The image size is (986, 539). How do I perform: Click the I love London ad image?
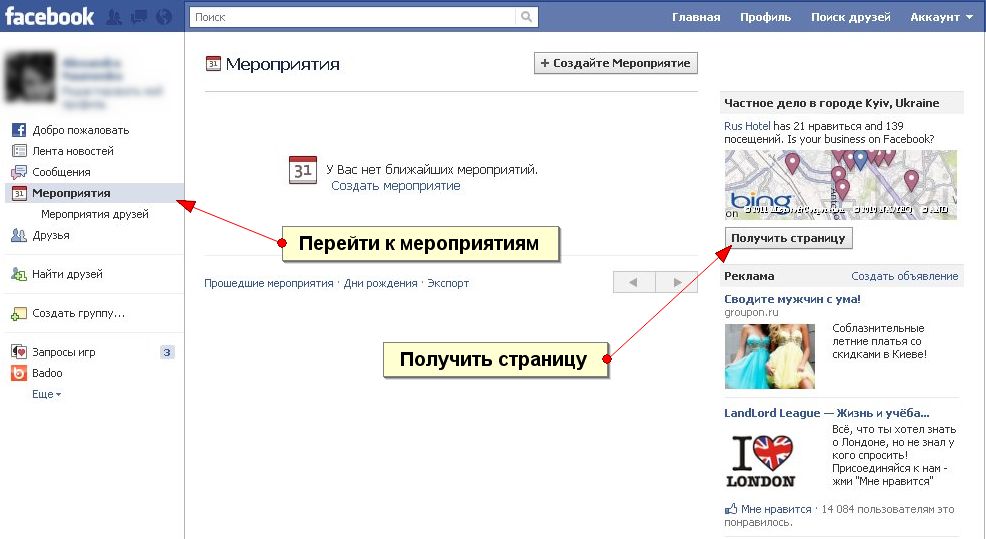pos(761,461)
